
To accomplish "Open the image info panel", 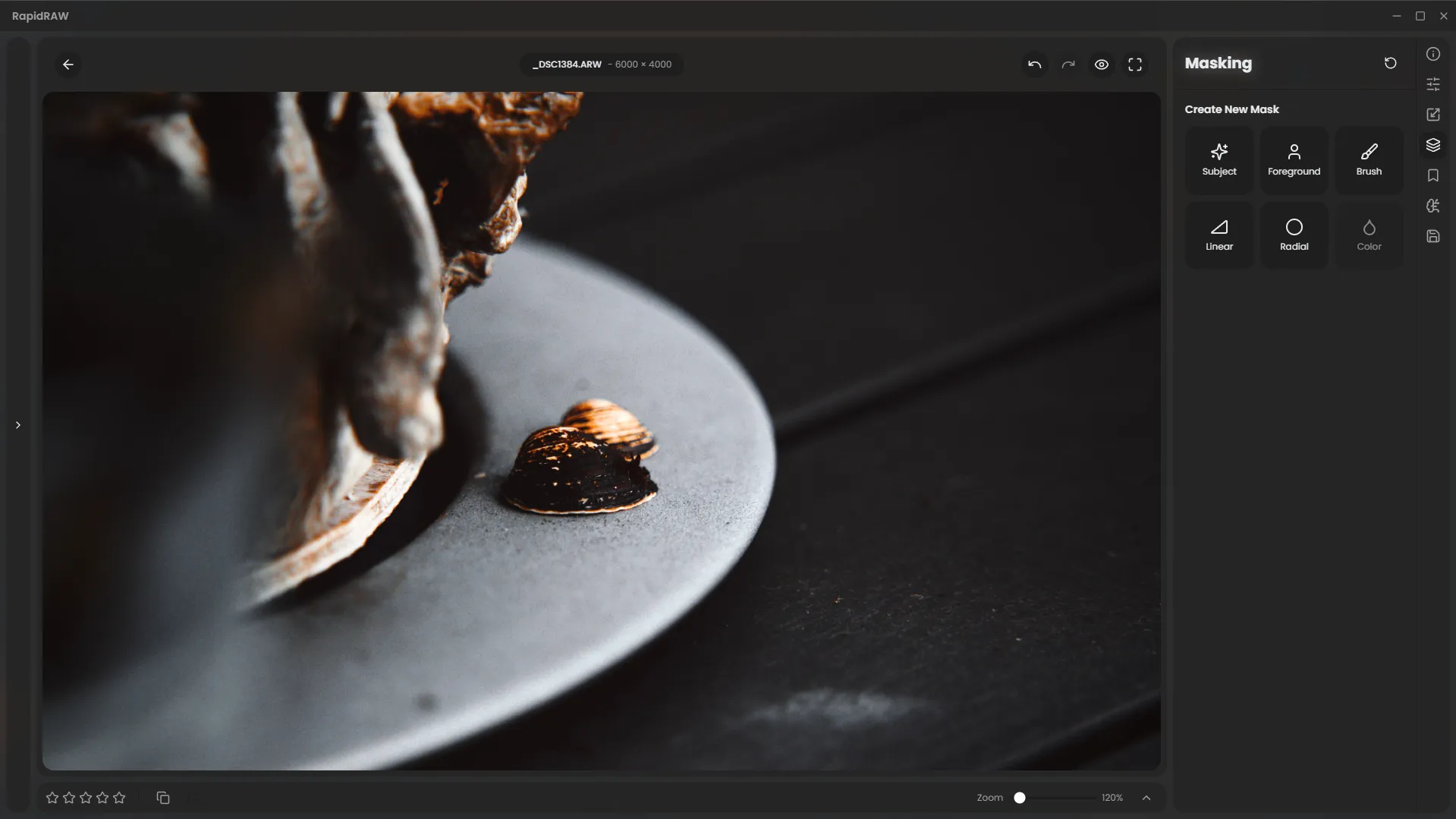I will pos(1432,54).
